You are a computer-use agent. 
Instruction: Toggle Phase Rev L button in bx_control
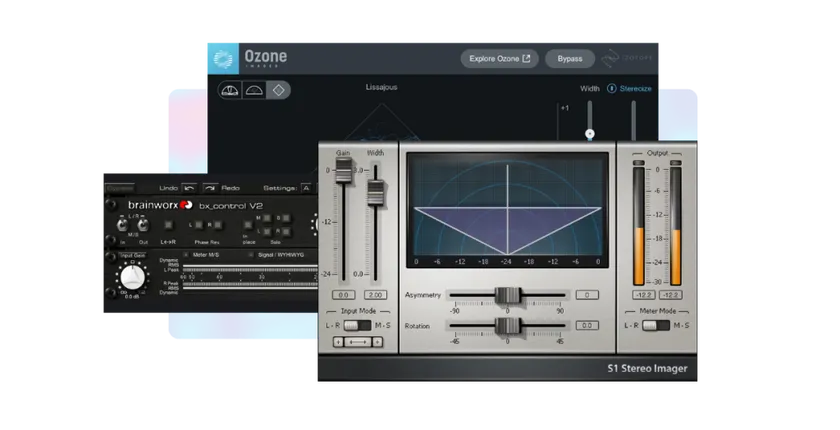point(199,225)
